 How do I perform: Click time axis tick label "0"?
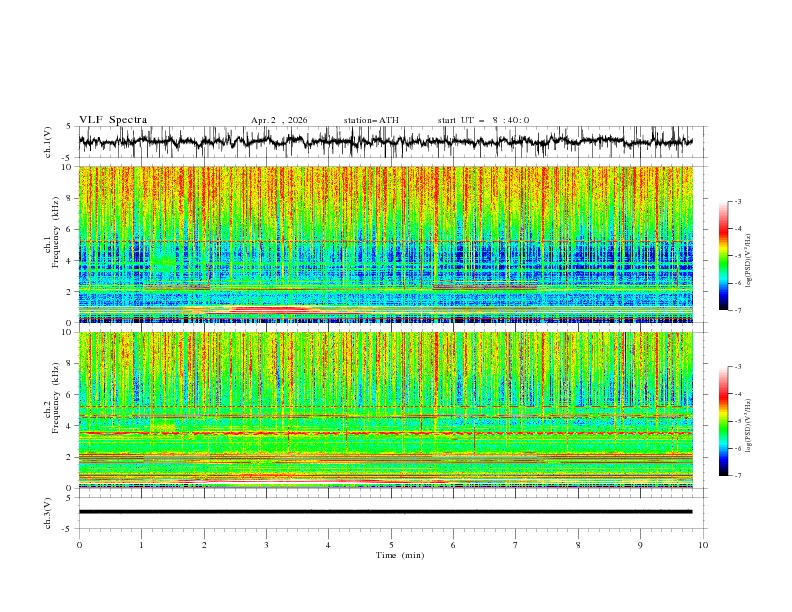point(79,545)
